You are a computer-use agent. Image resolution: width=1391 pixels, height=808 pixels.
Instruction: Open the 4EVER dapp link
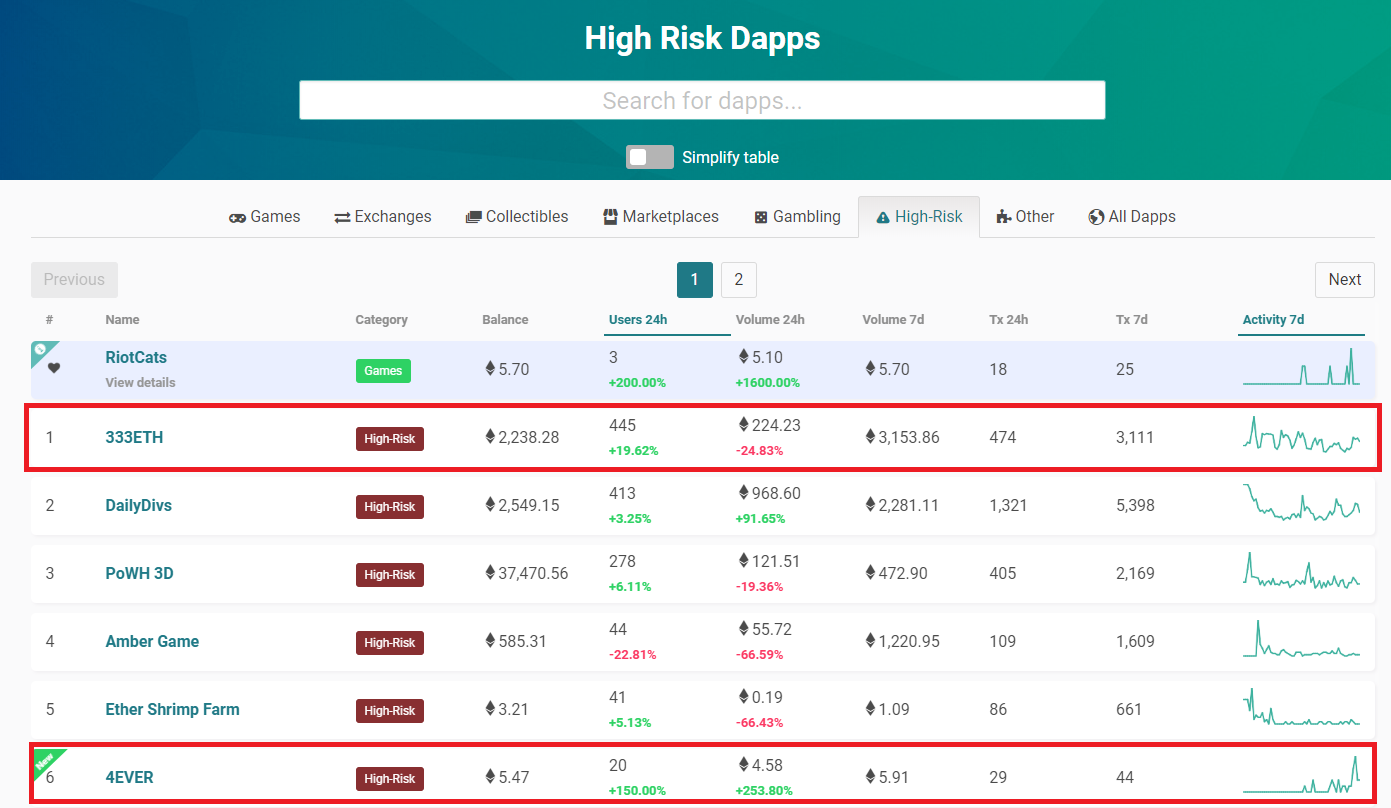tap(129, 777)
